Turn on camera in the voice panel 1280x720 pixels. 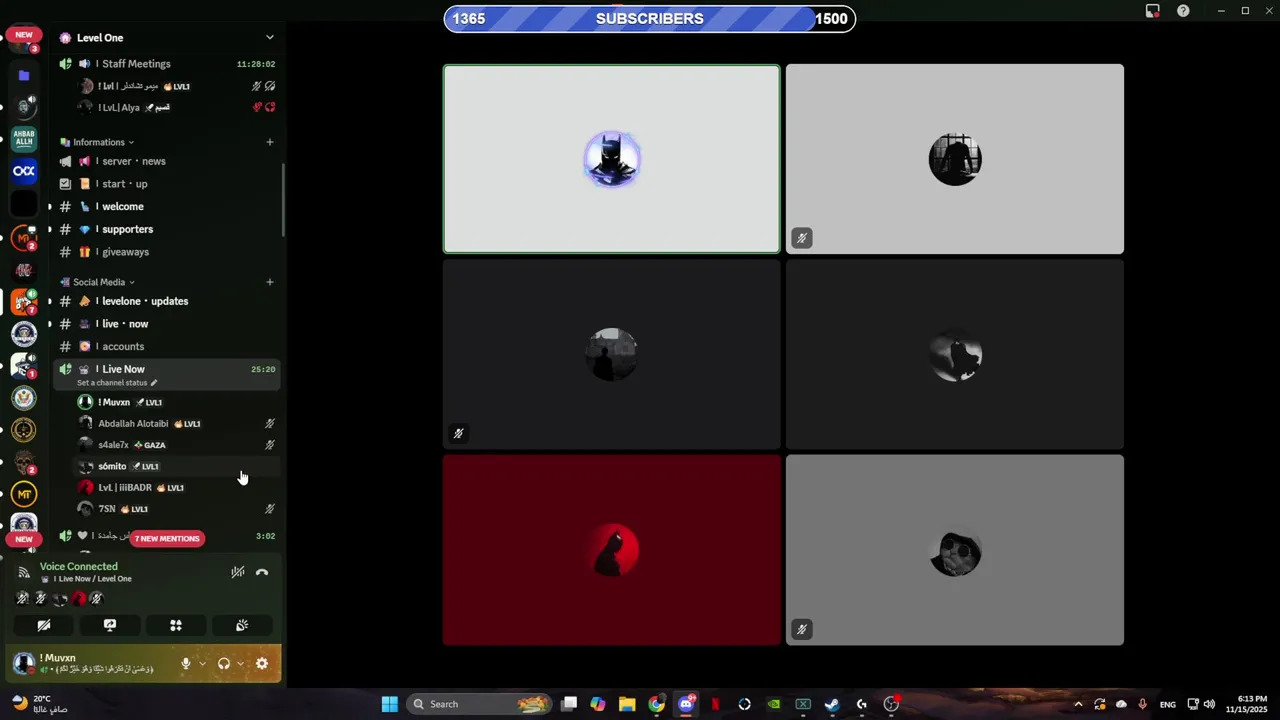[x=44, y=625]
